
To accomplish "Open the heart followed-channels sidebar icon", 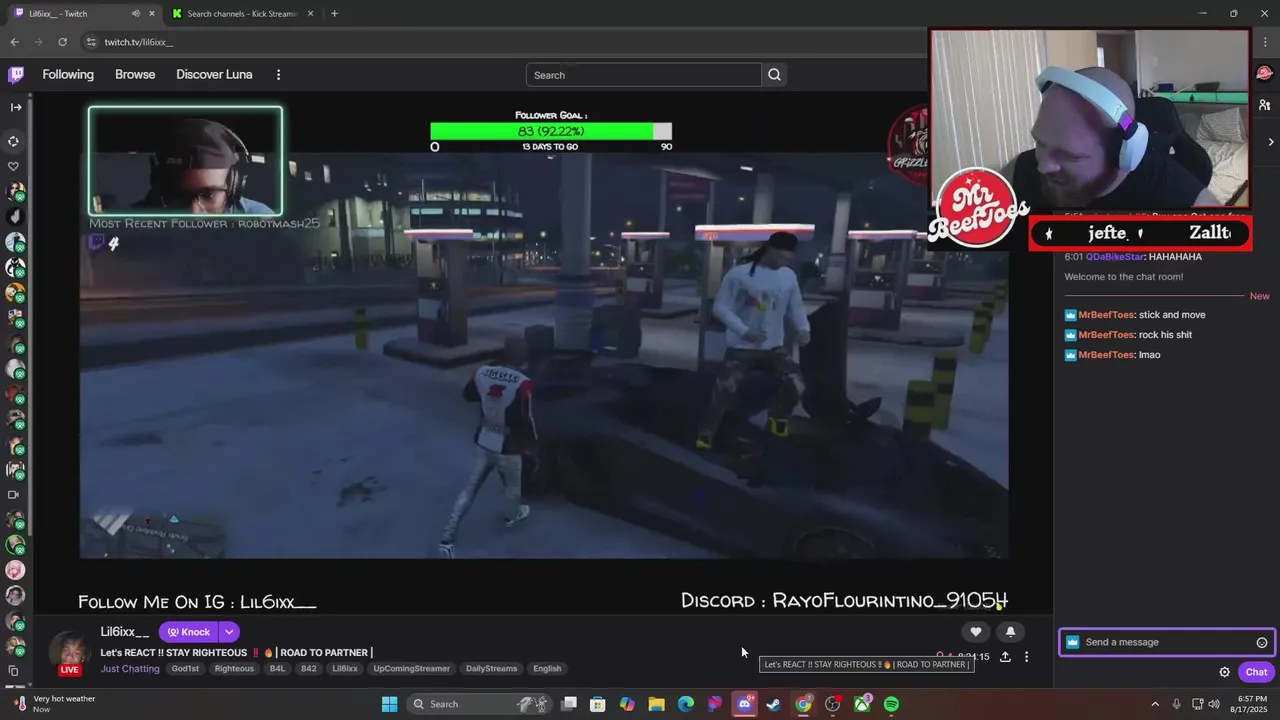I will point(14,166).
